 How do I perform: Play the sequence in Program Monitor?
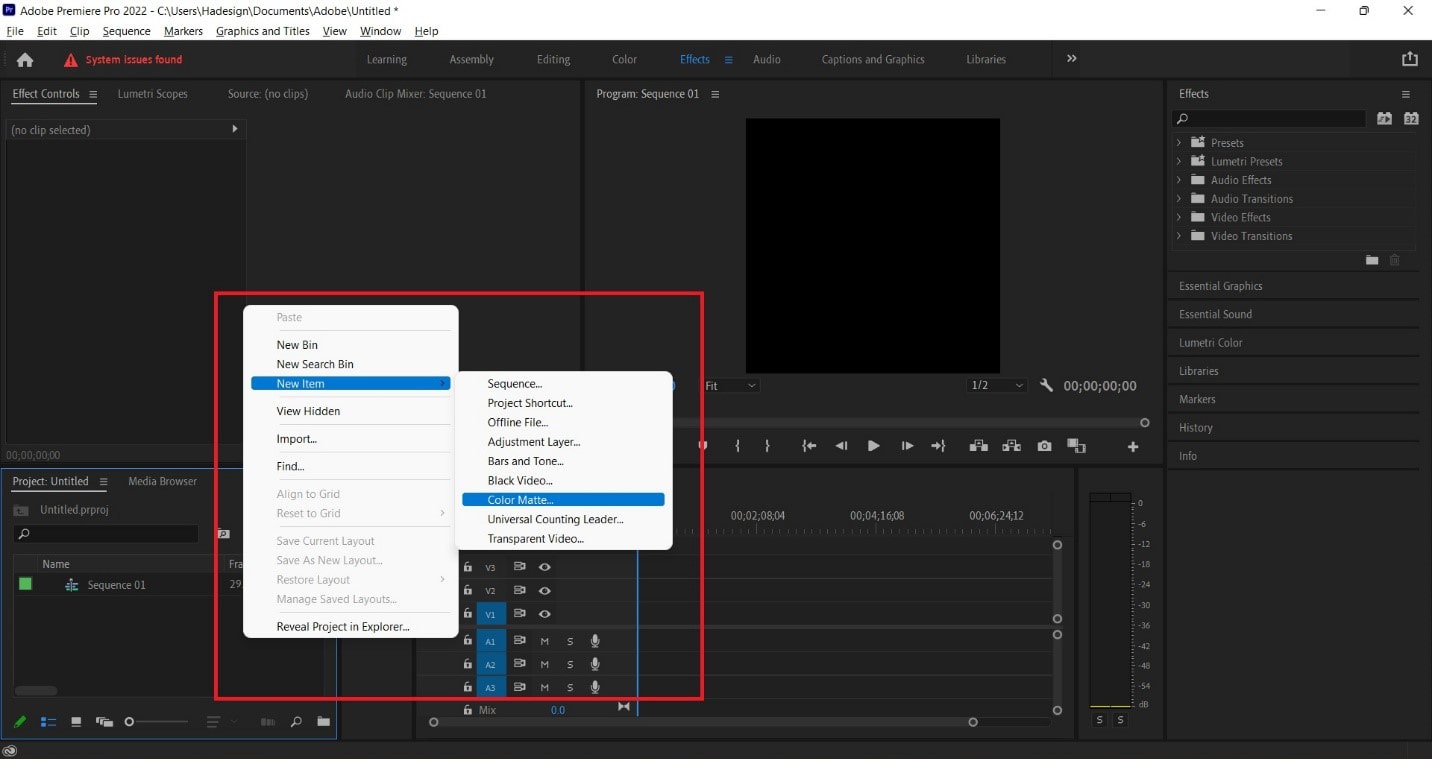pyautogui.click(x=873, y=446)
